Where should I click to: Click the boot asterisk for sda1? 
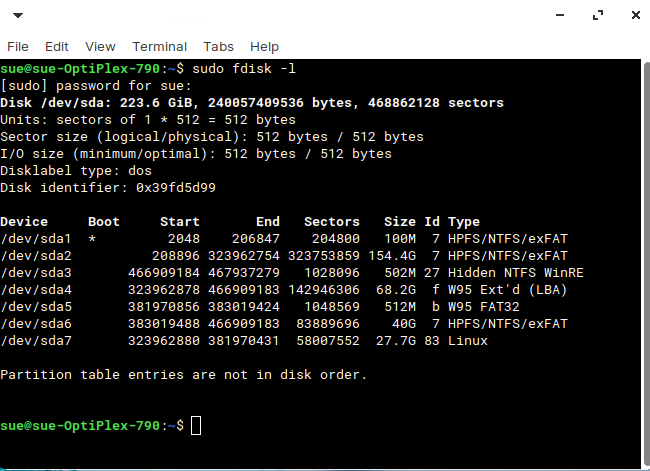92,239
